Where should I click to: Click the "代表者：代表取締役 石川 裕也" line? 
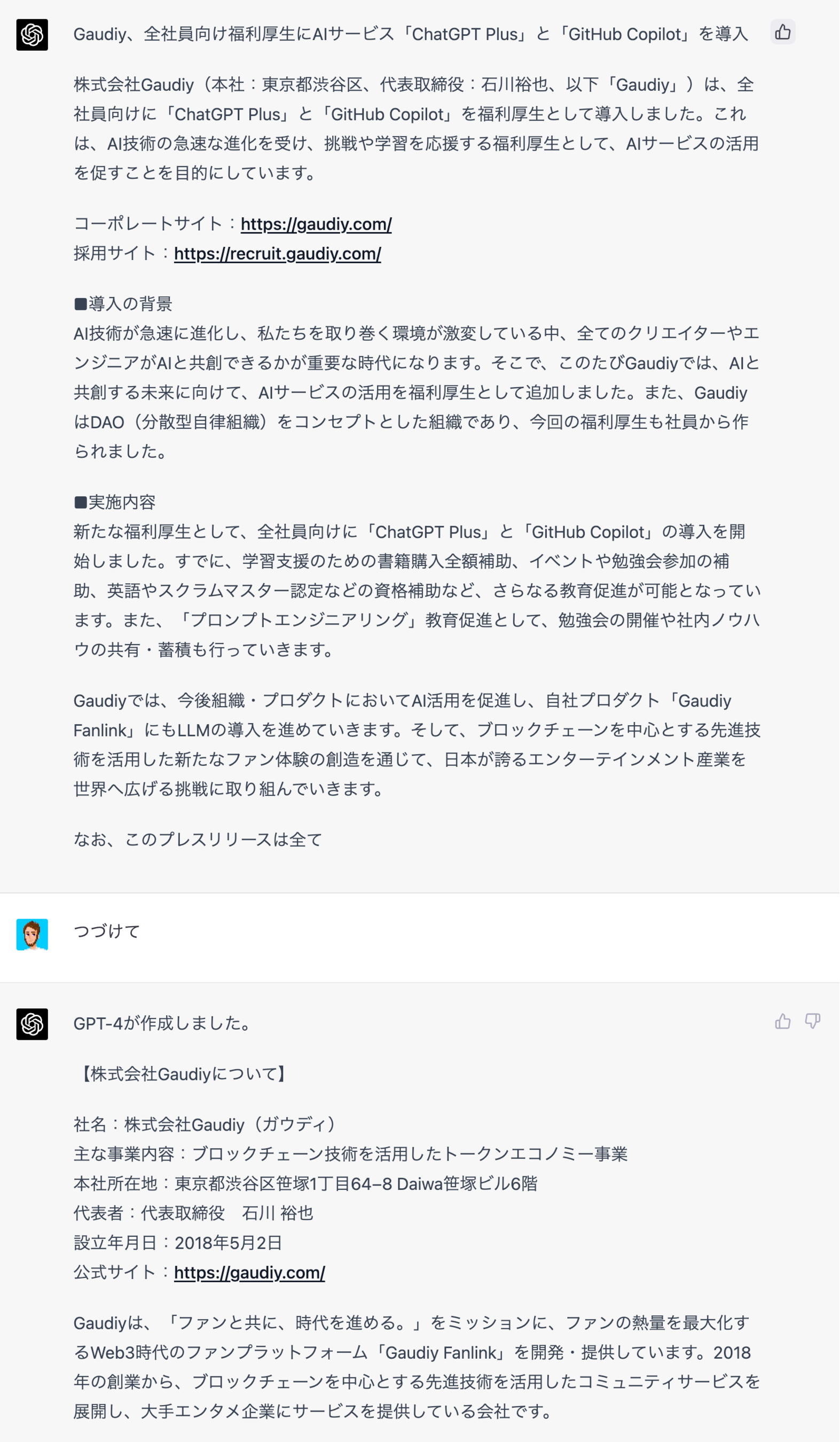(x=193, y=1213)
